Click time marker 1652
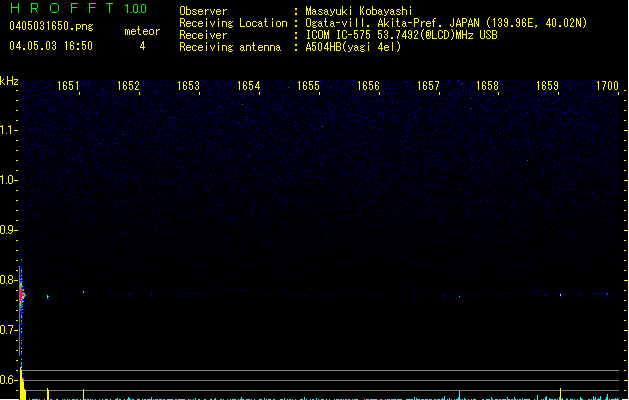This screenshot has height=400, width=629. click(128, 86)
